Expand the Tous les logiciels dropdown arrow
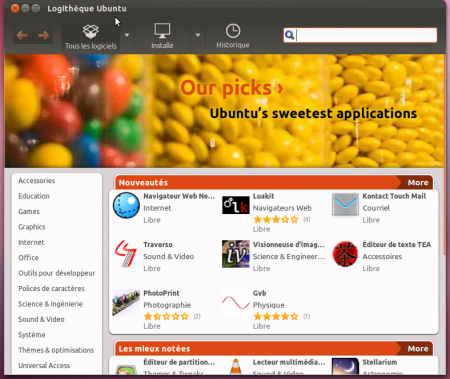450x379 pixels. click(127, 35)
